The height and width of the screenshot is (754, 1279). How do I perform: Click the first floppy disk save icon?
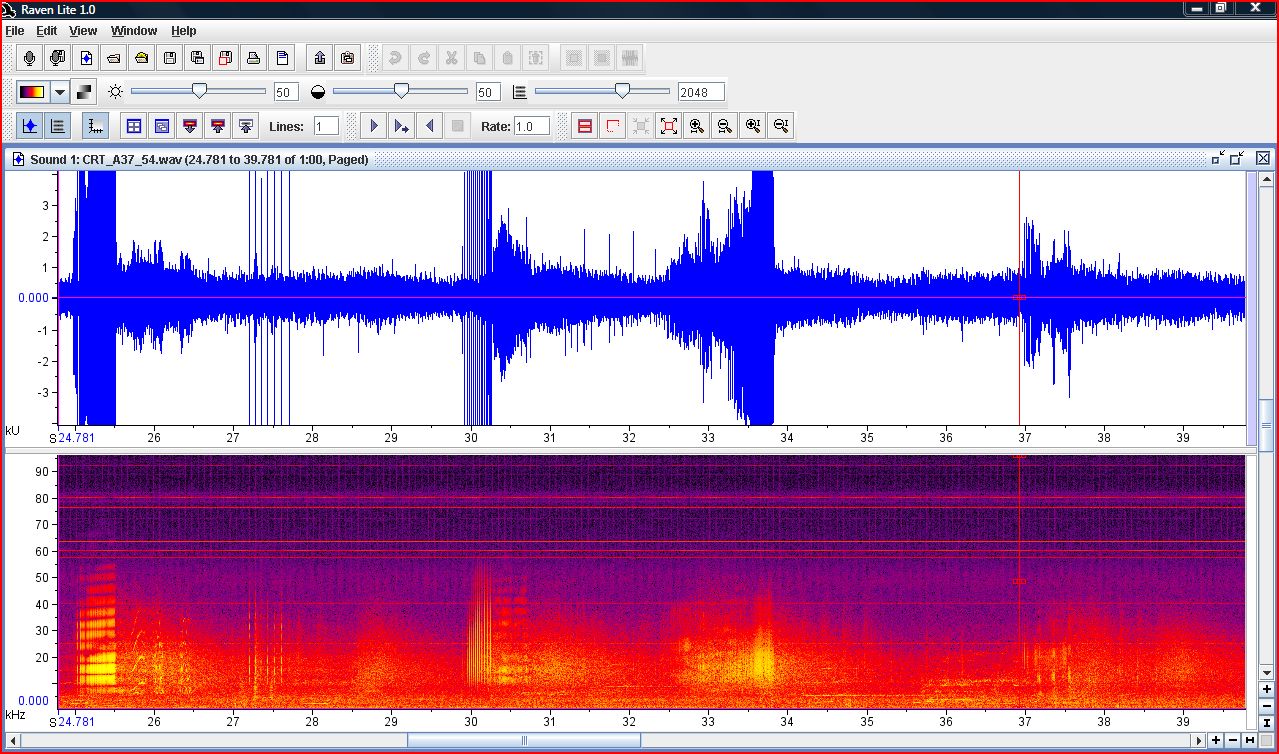(170, 57)
